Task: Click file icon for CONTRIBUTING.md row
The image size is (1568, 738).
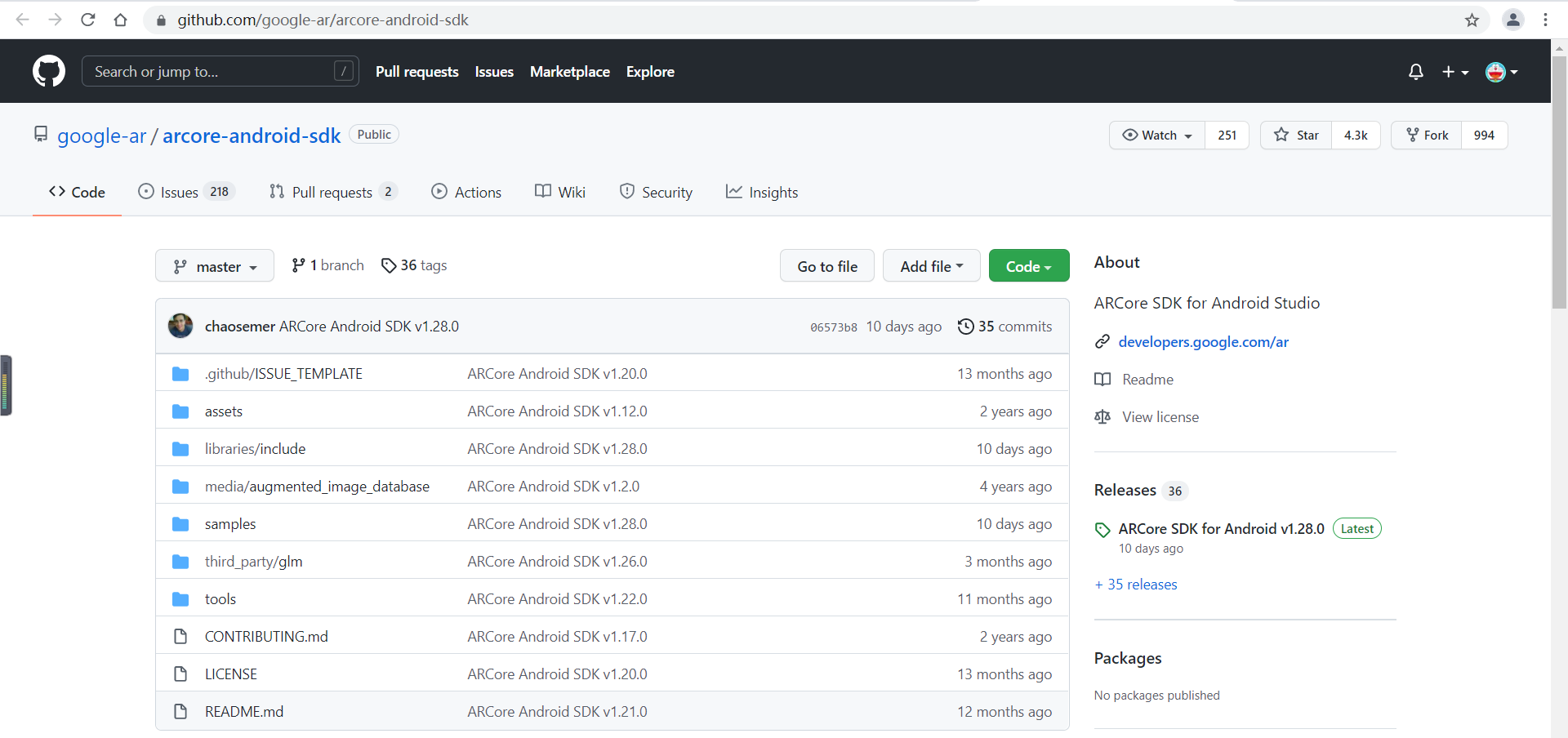Action: tap(180, 637)
